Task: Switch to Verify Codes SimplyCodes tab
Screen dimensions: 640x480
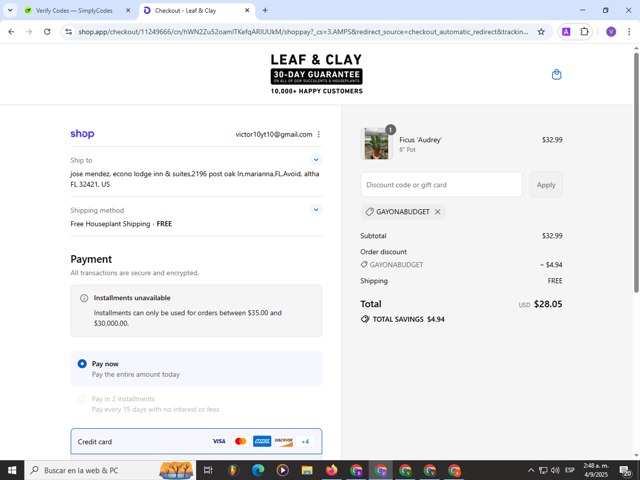Action: pos(73,11)
